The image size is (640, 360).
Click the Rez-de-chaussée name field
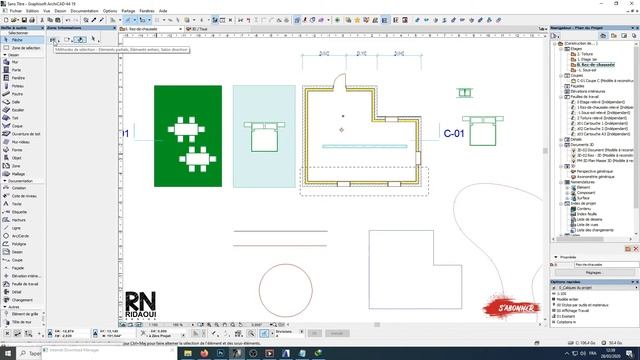pyautogui.click(x=607, y=264)
